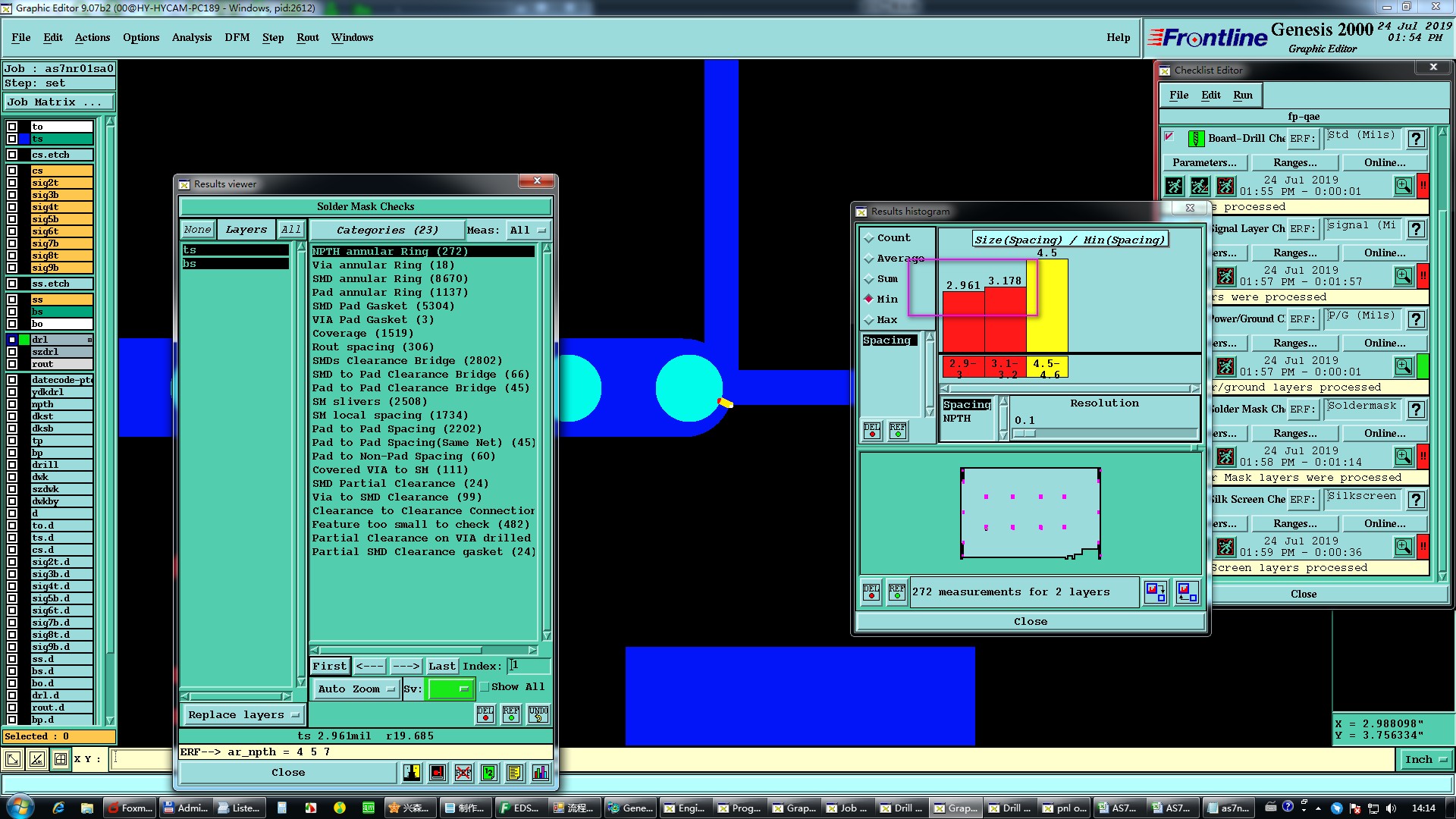1456x819 pixels.
Task: Click the magnifier icon in Board-Drill Checks row
Action: coord(1403,186)
